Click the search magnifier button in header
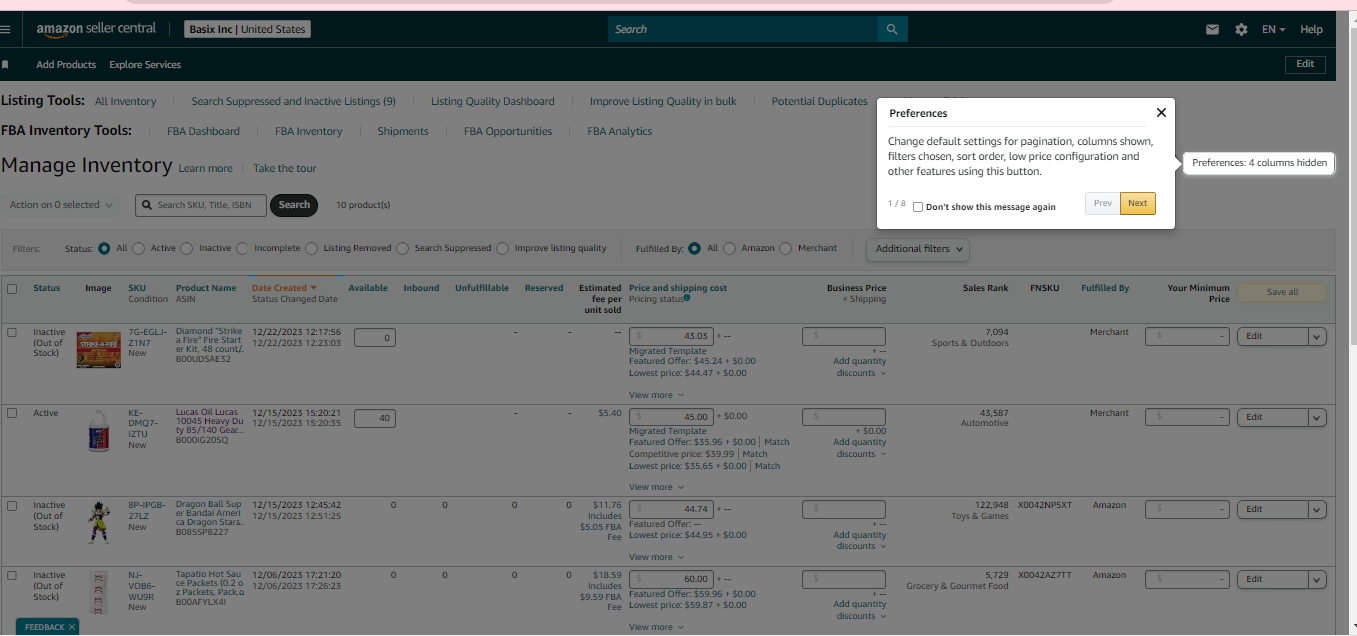This screenshot has width=1357, height=636. 892,29
